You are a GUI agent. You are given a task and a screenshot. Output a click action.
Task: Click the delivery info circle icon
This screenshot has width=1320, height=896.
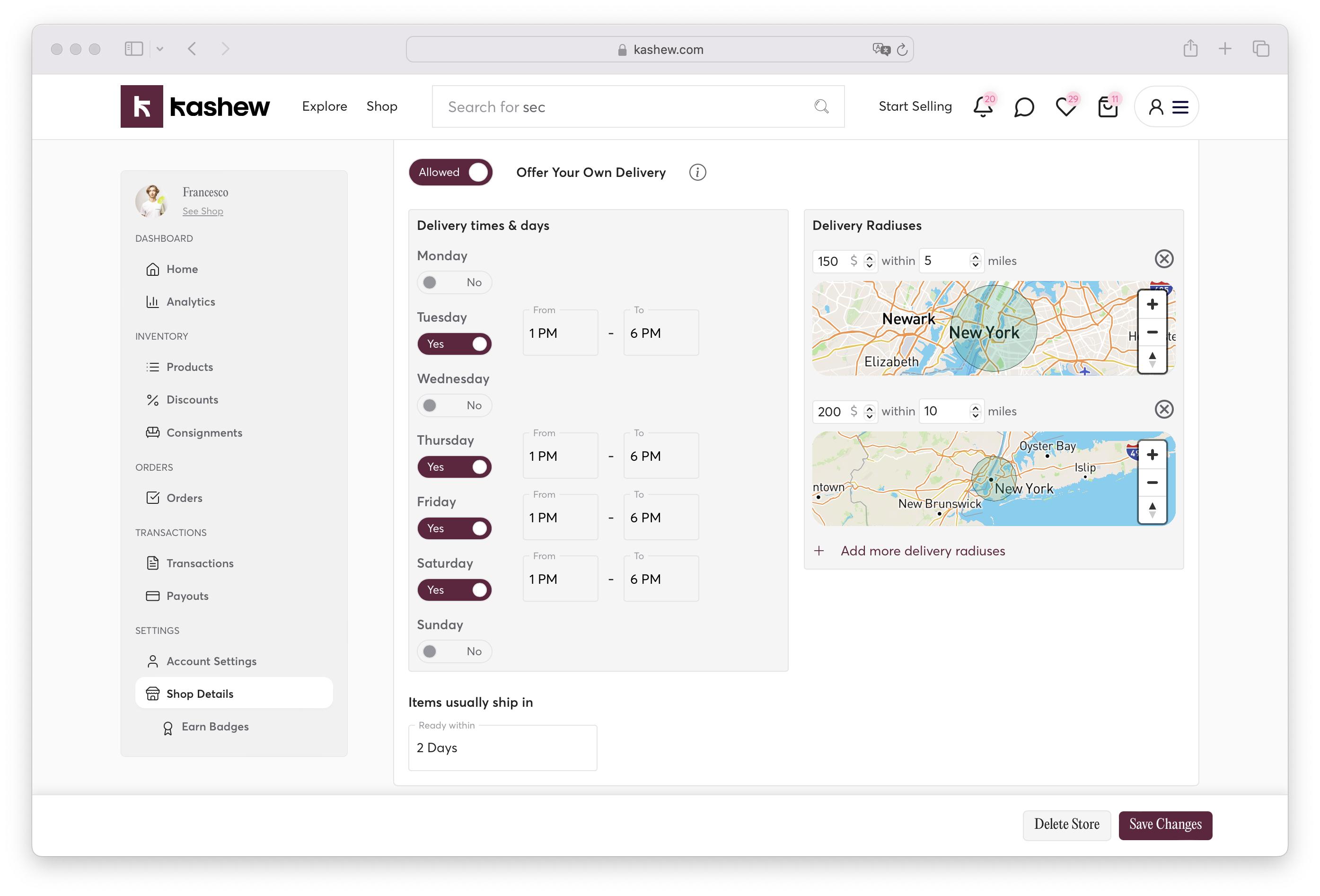pyautogui.click(x=697, y=172)
